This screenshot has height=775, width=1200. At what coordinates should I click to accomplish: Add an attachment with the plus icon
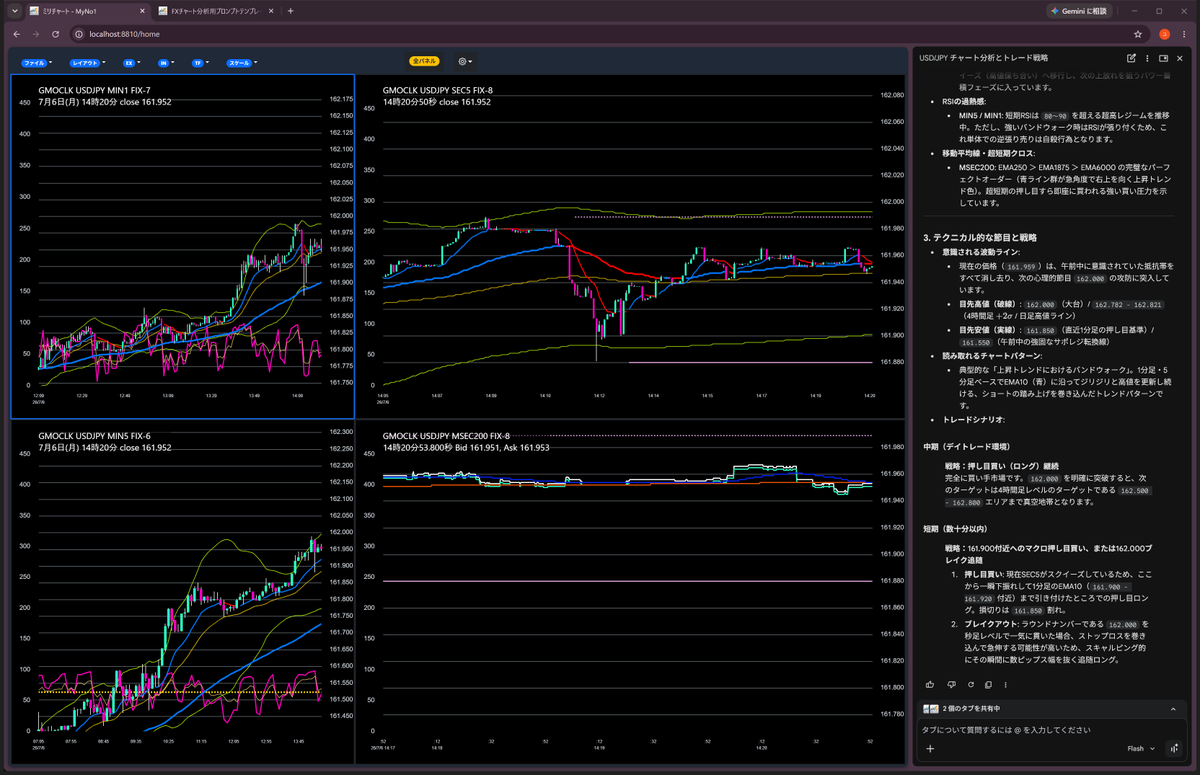click(930, 748)
